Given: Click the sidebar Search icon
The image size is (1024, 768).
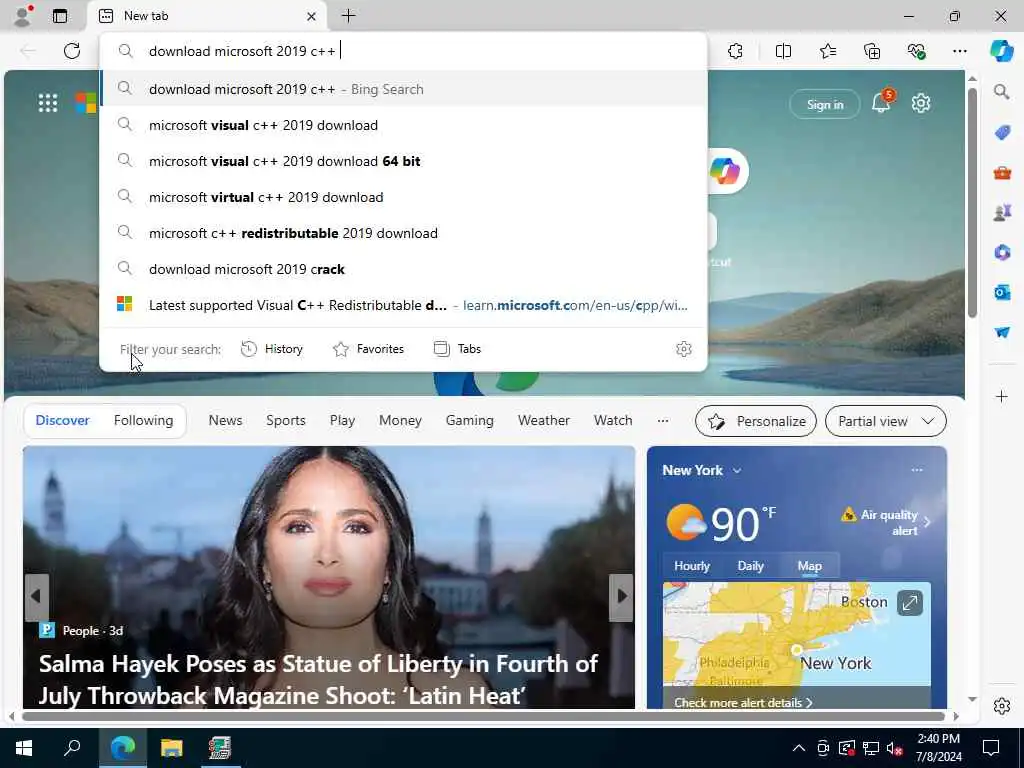Looking at the screenshot, I should tap(1001, 92).
